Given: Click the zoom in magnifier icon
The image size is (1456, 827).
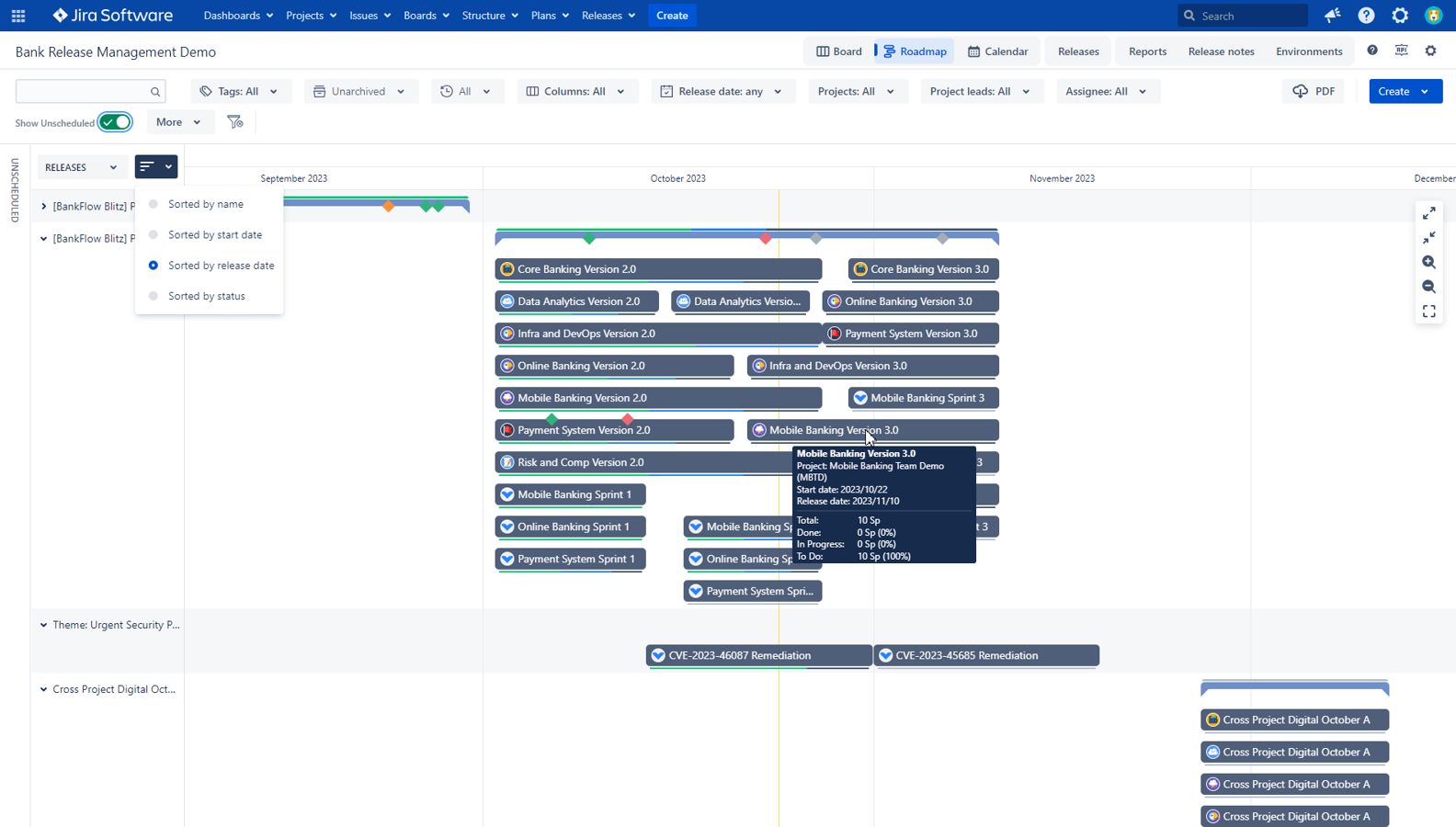Looking at the screenshot, I should coord(1428,262).
